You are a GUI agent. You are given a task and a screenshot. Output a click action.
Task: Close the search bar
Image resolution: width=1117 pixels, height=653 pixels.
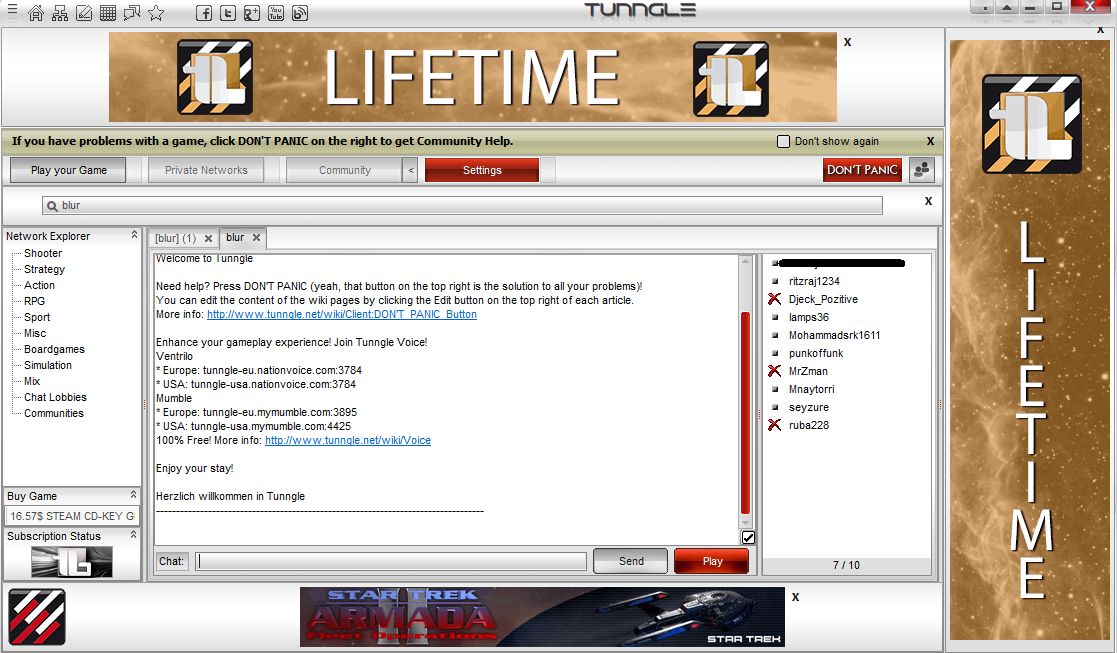click(928, 201)
